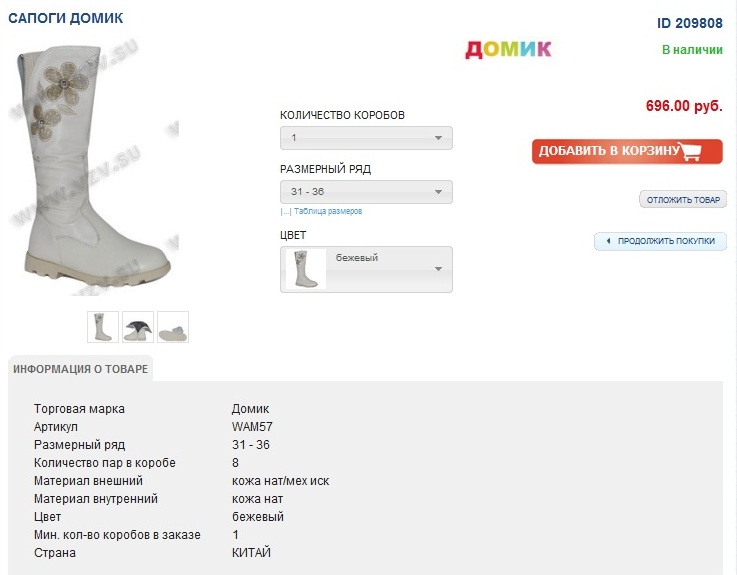The height and width of the screenshot is (575, 737).
Task: Open the third thumbnail showing boot sole
Action: coord(173,327)
